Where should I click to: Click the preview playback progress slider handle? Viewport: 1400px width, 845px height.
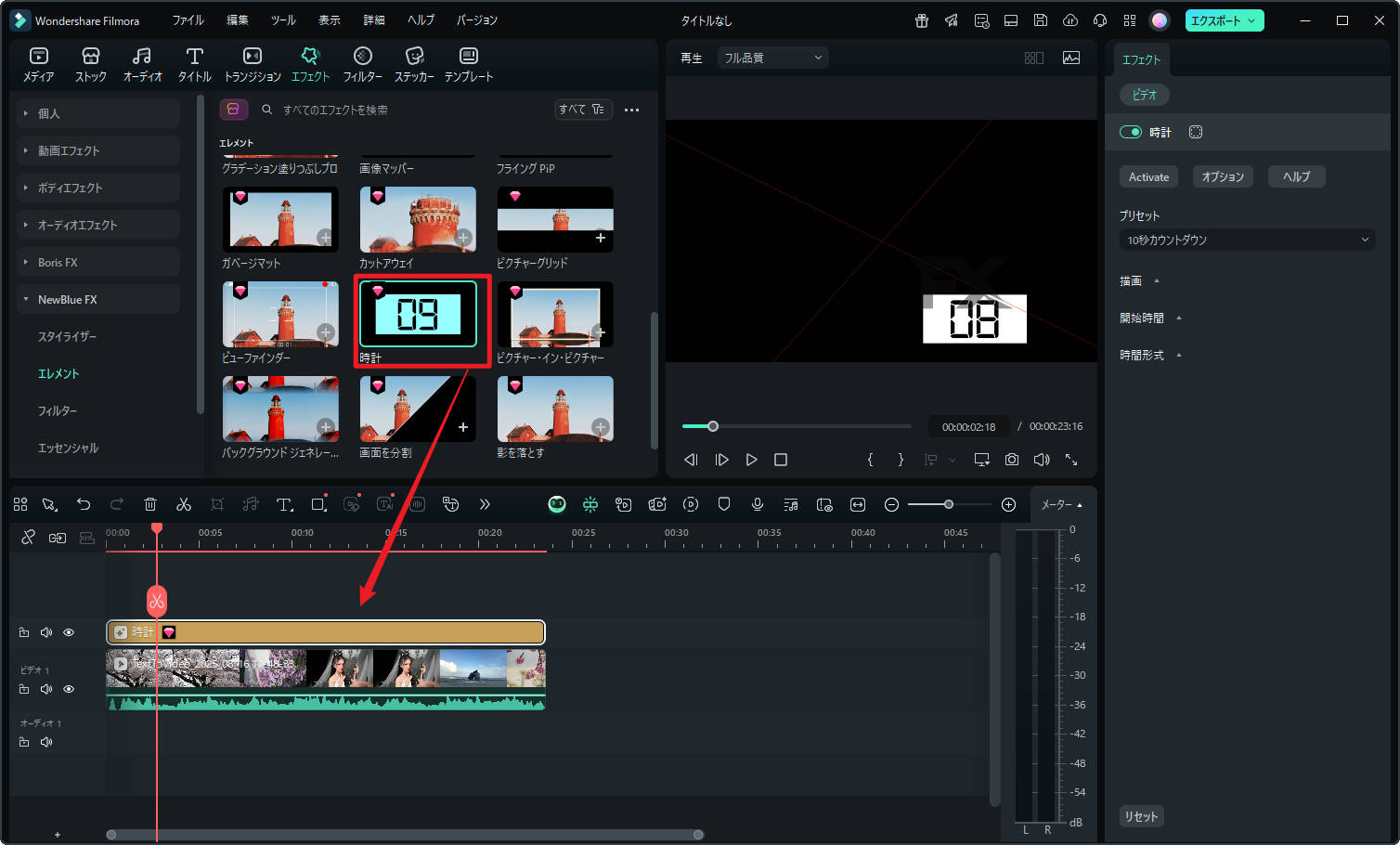tap(713, 426)
